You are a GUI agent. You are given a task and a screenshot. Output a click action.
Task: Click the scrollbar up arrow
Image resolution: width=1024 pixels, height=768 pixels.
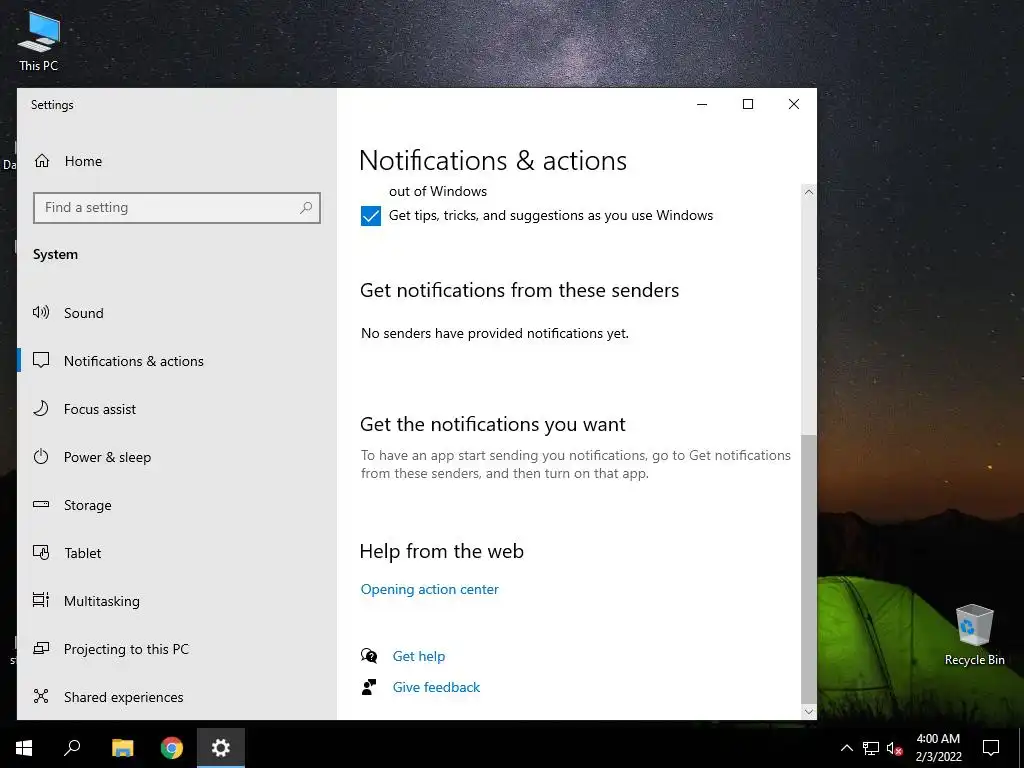tap(808, 192)
